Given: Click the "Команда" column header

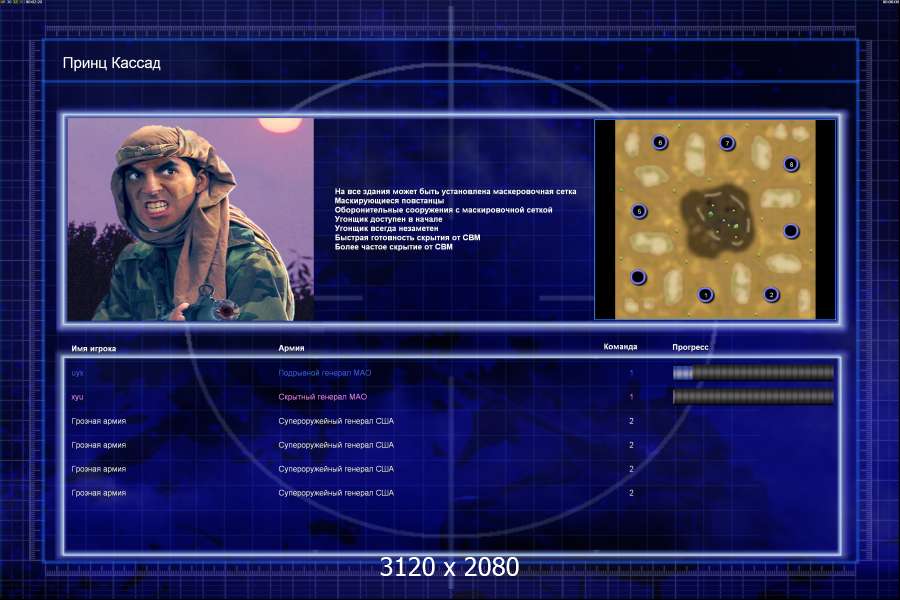Looking at the screenshot, I should point(620,347).
